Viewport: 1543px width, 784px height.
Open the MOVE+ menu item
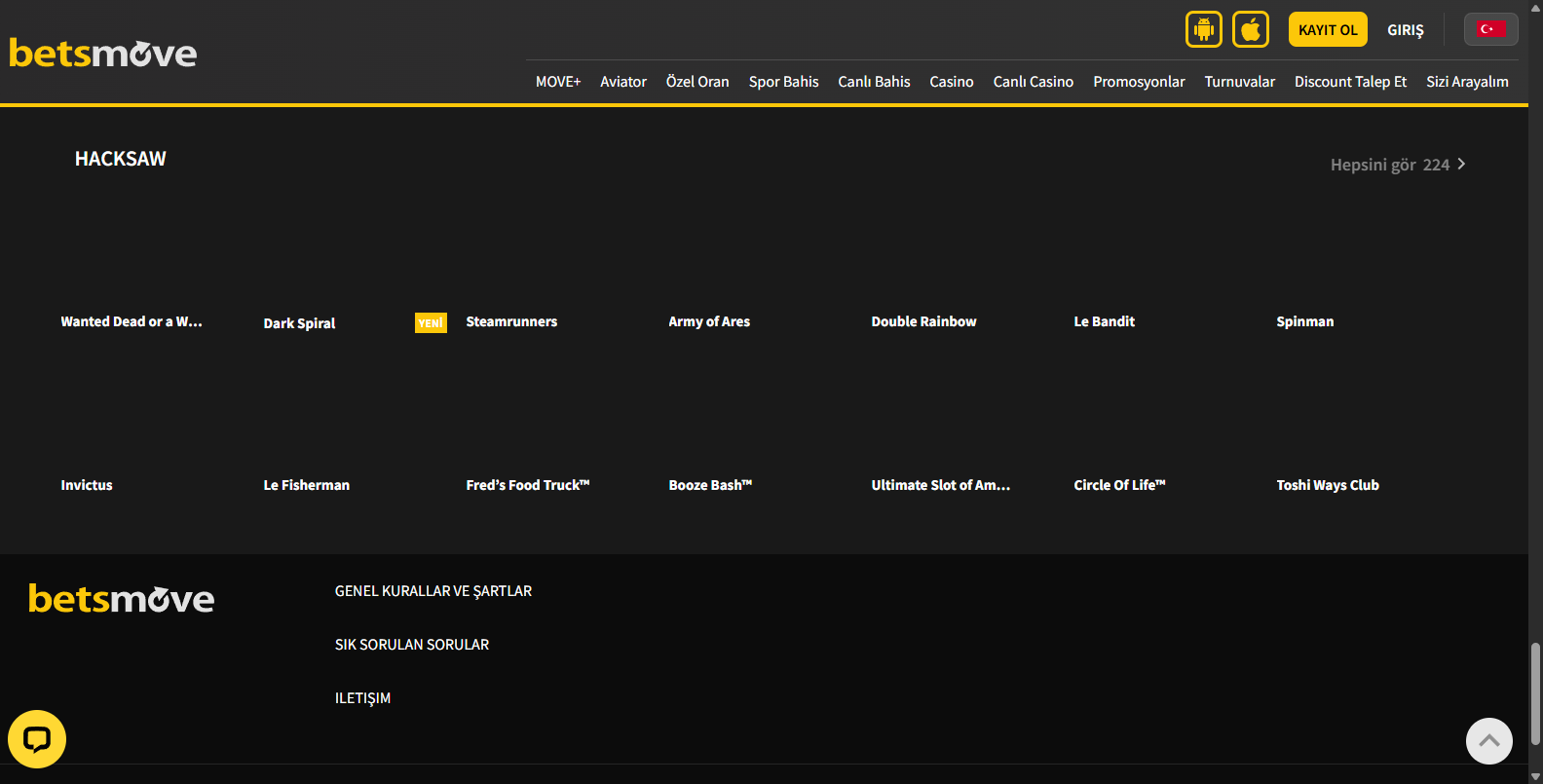(557, 82)
